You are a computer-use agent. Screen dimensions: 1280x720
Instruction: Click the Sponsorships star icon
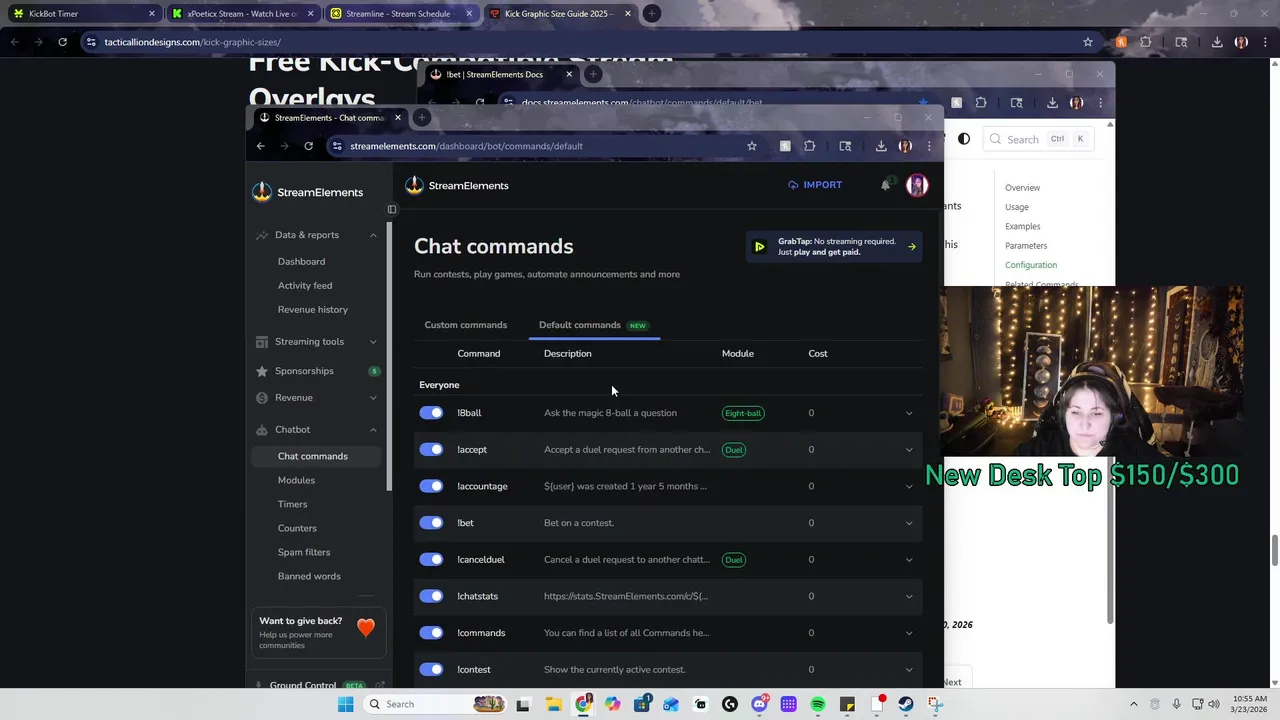coord(262,371)
